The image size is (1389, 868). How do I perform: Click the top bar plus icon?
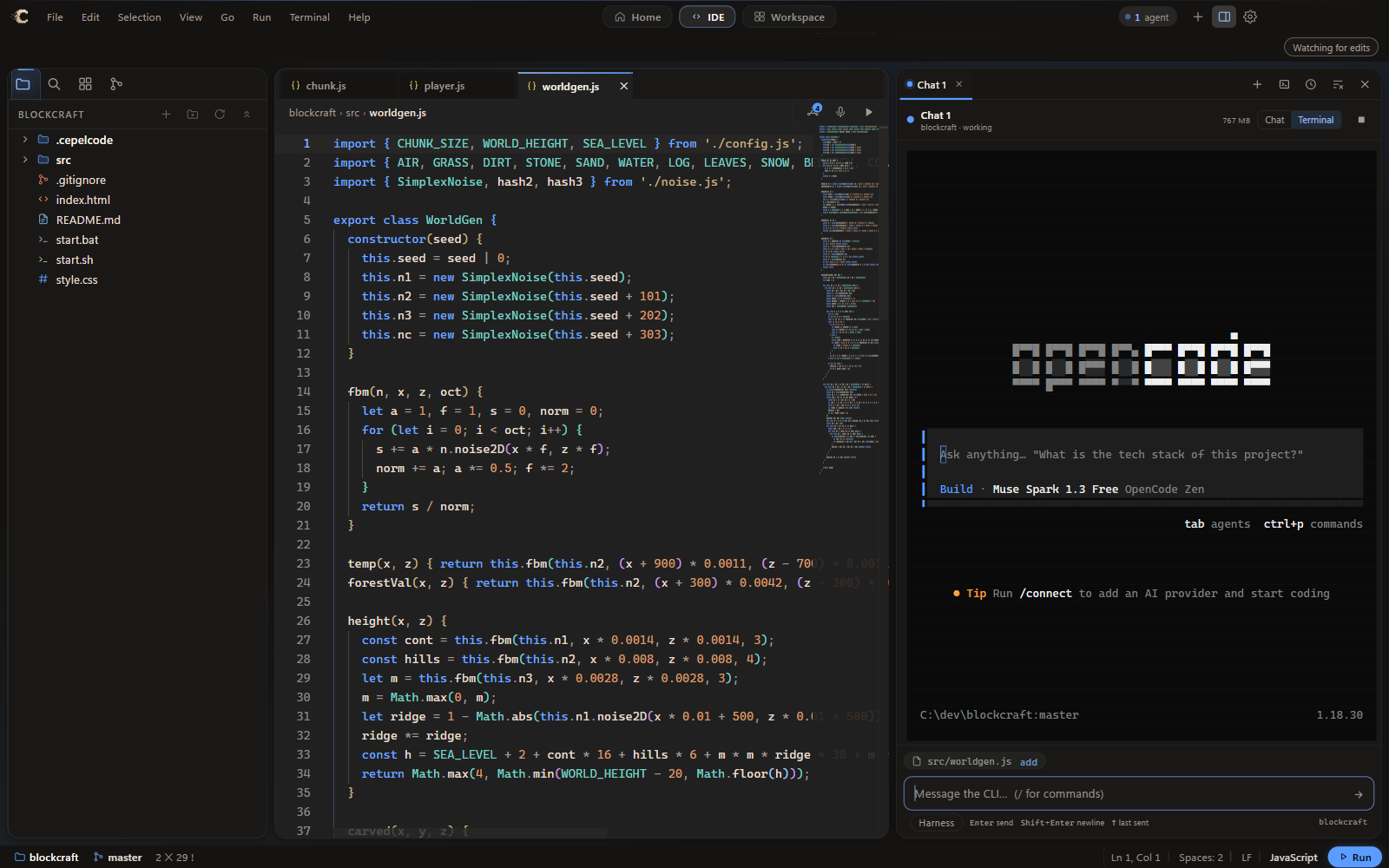pyautogui.click(x=1198, y=16)
